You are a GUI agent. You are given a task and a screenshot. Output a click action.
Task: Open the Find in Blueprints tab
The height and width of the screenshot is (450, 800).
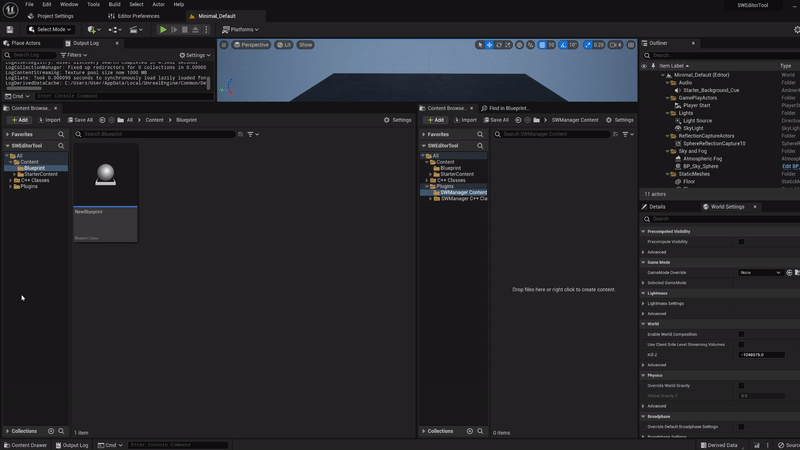[x=505, y=108]
